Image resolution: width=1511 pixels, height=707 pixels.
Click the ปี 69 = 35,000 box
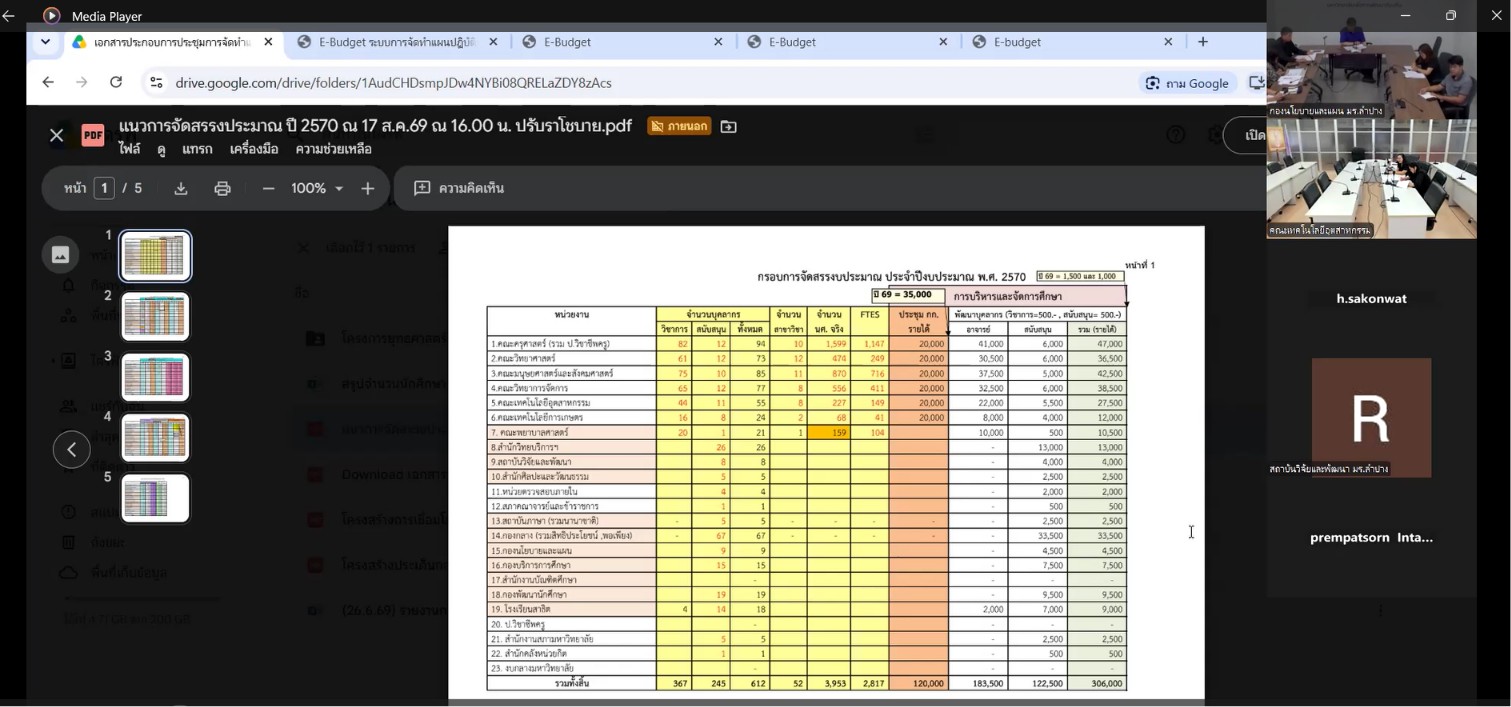pos(908,295)
